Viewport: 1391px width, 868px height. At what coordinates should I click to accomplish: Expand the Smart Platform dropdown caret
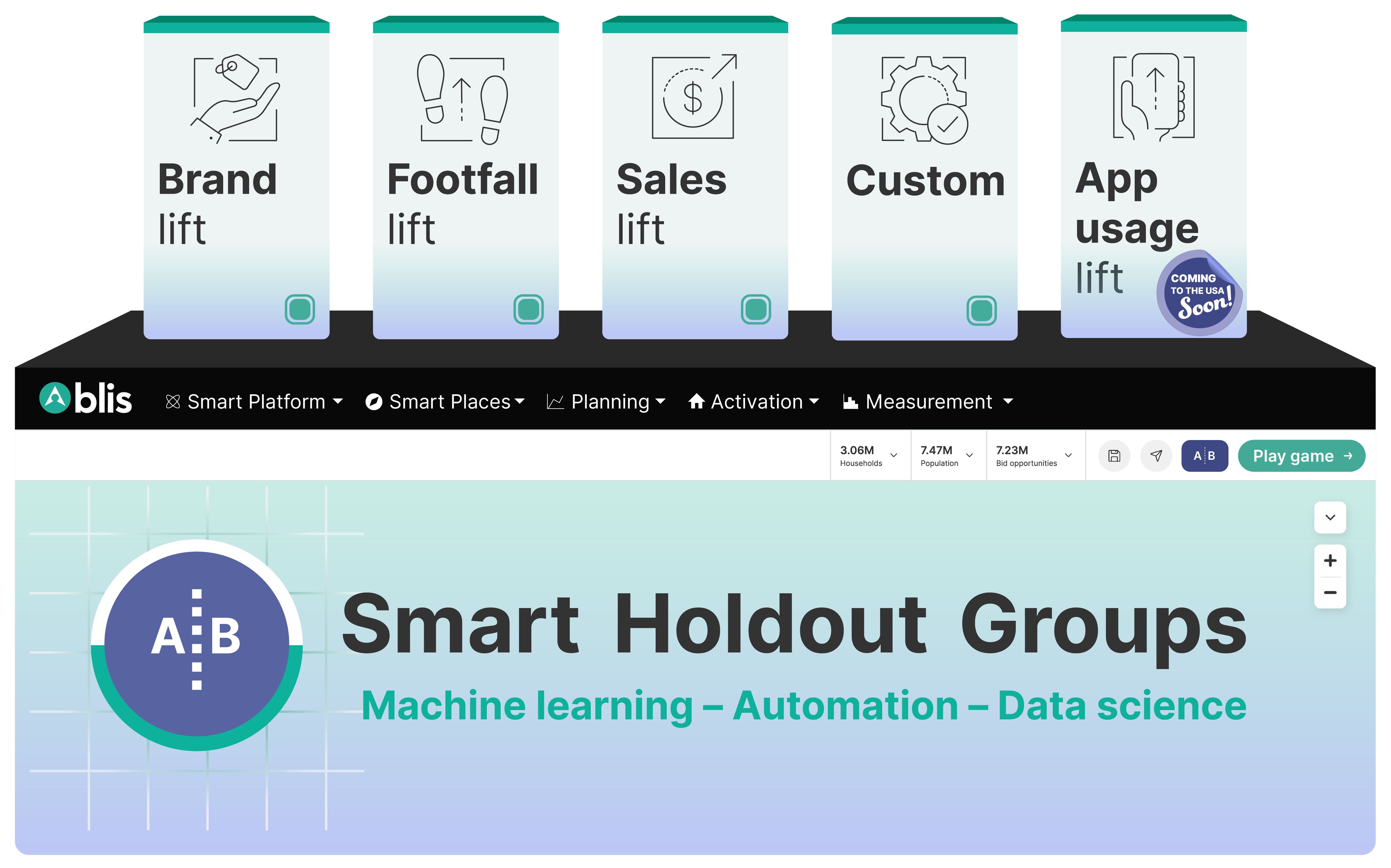click(338, 401)
